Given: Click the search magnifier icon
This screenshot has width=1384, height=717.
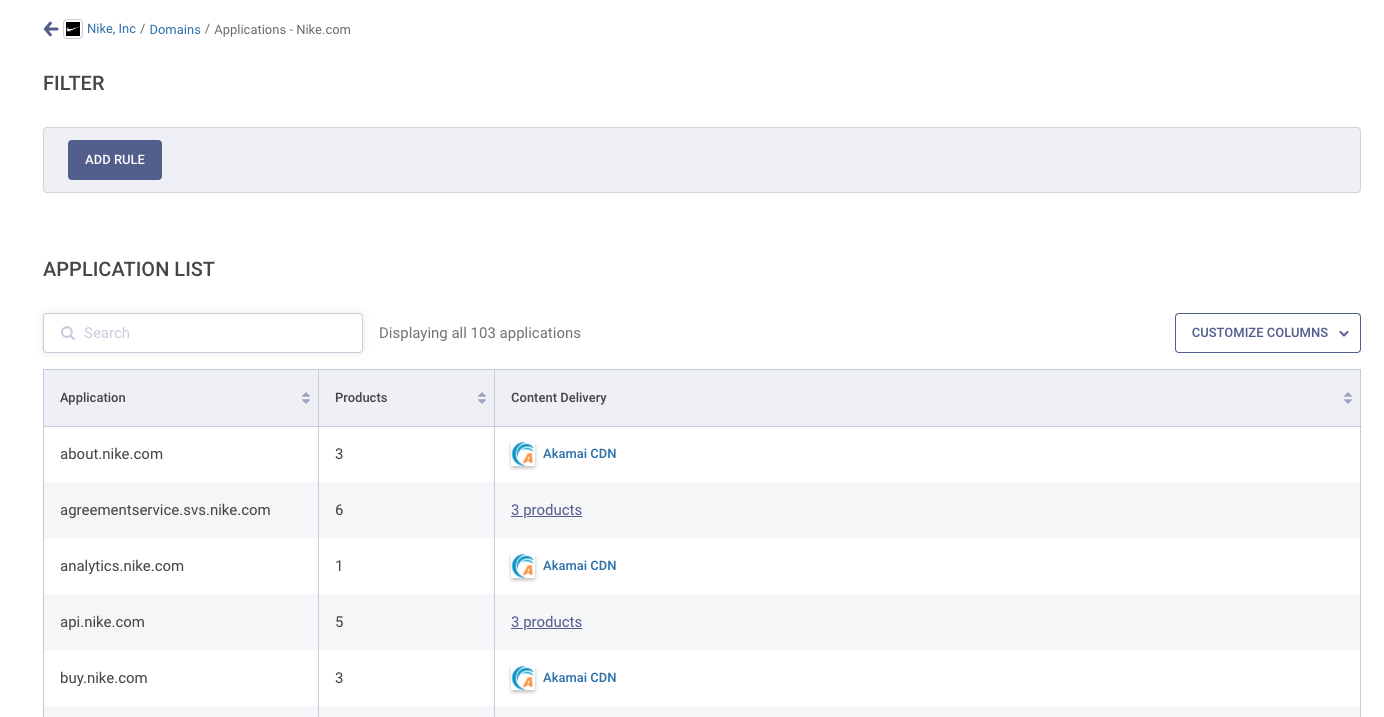Looking at the screenshot, I should click(x=68, y=333).
